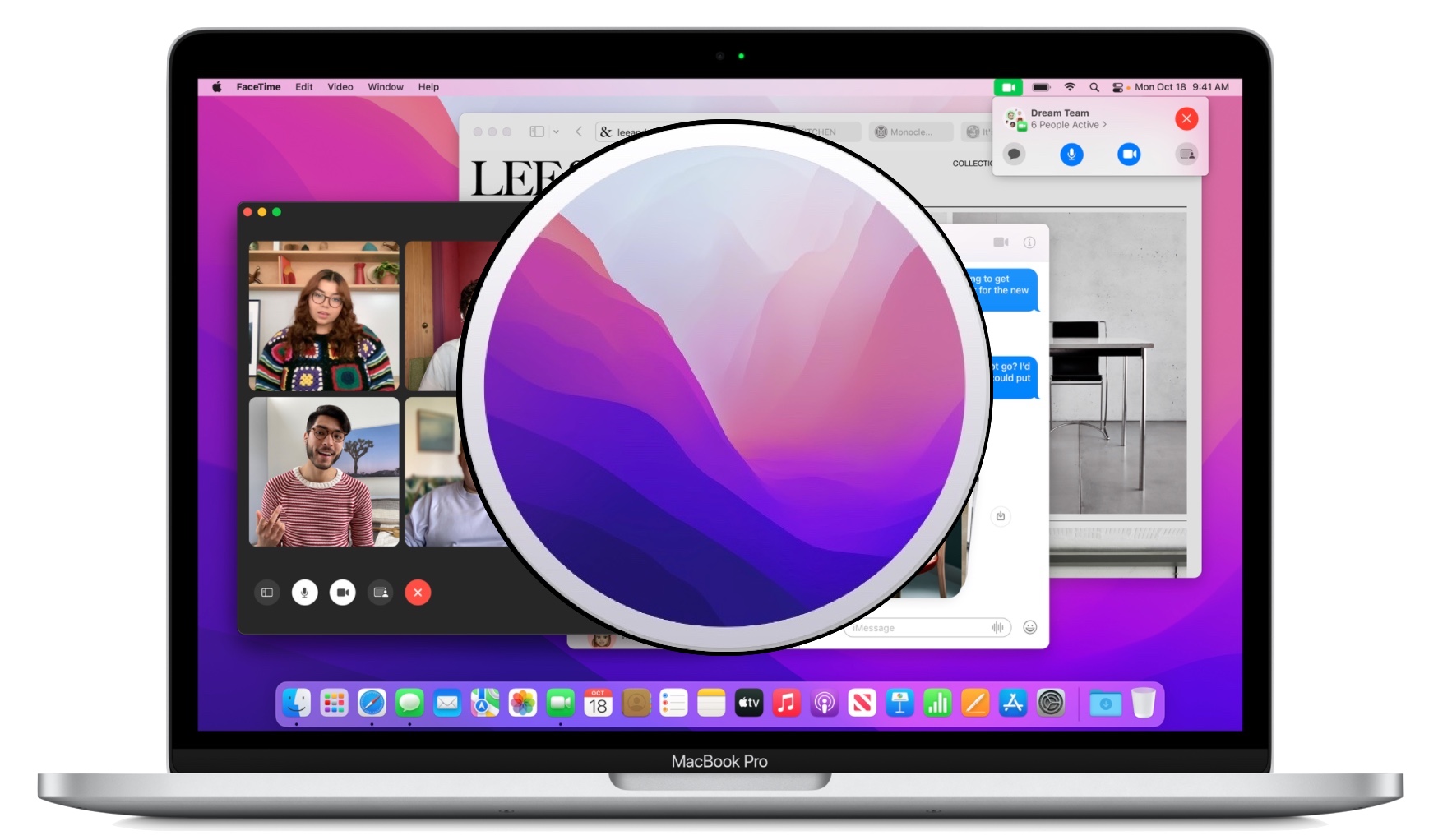Open FaceTime from the Dock

click(x=561, y=704)
